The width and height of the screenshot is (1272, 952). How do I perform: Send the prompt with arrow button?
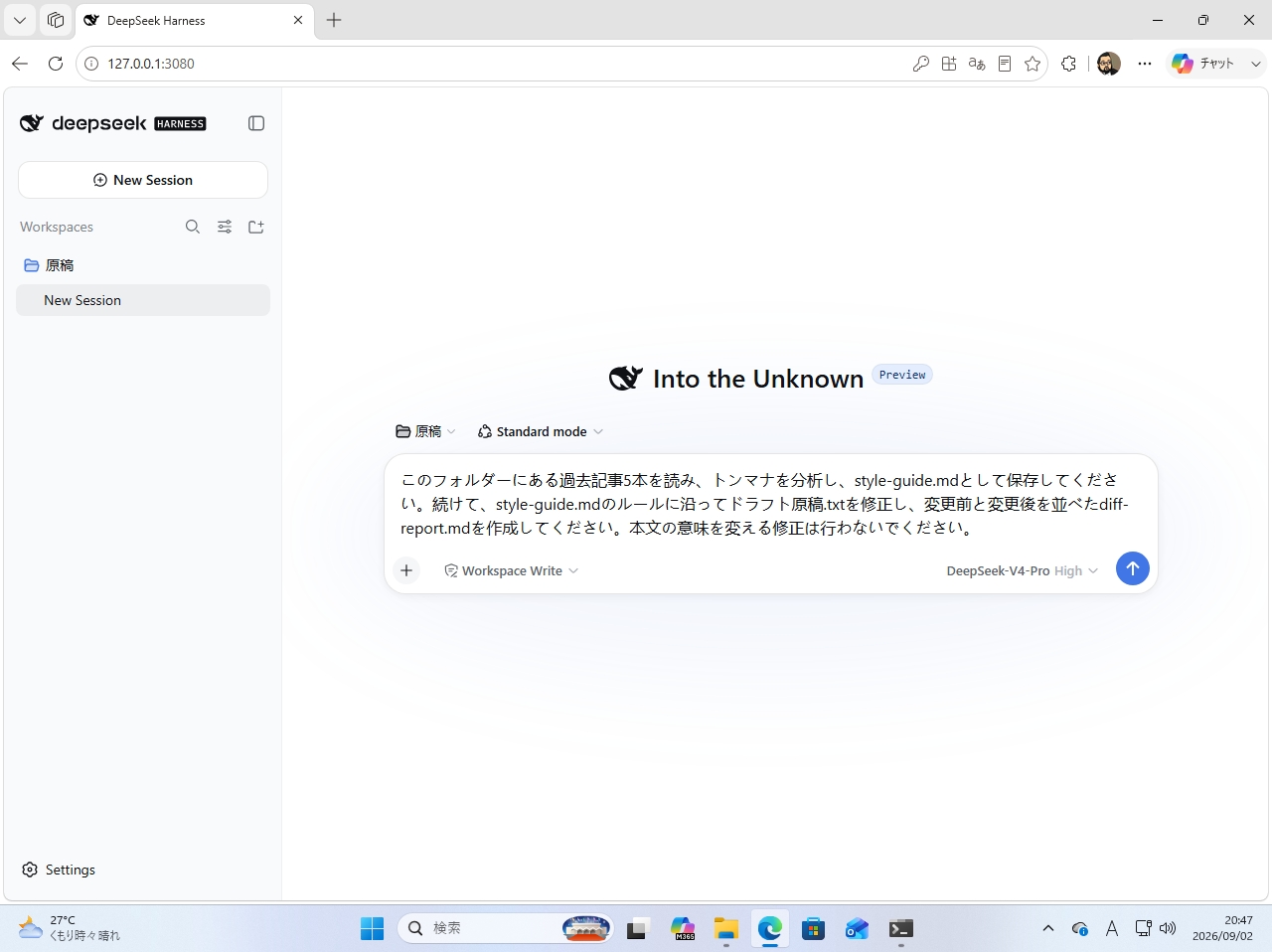1133,568
